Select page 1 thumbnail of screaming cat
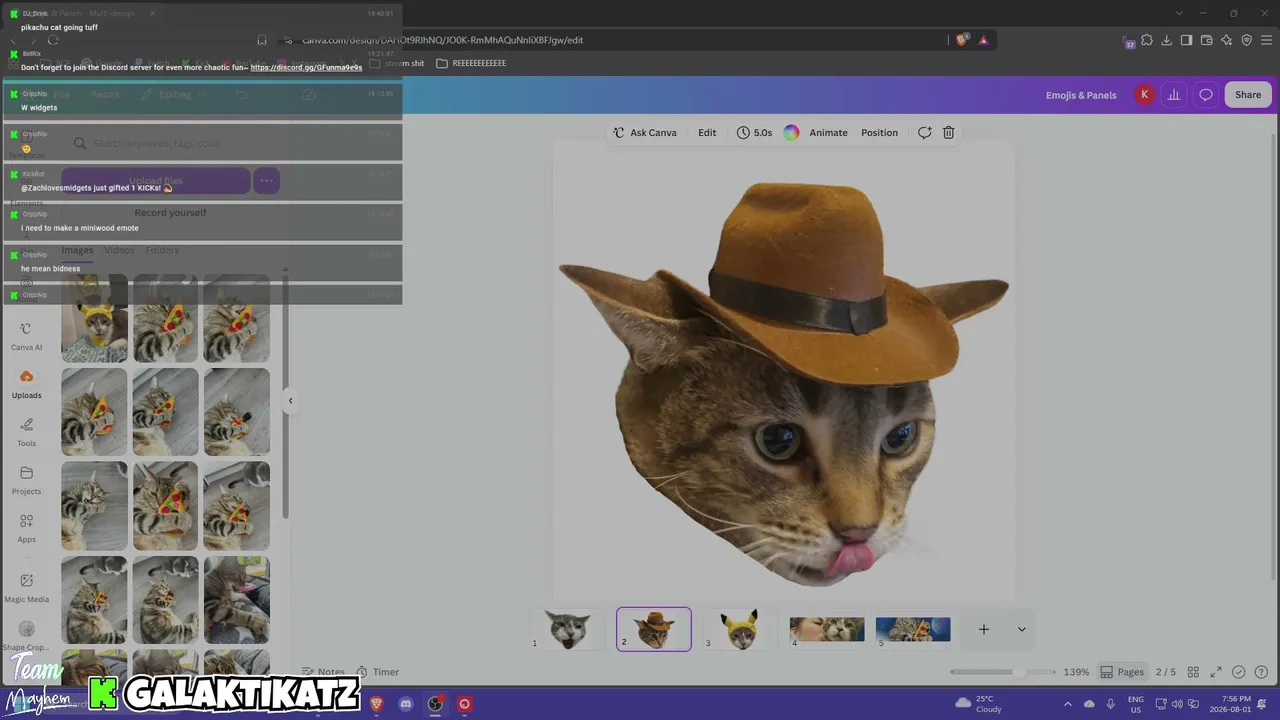Image resolution: width=1280 pixels, height=720 pixels. pos(567,629)
